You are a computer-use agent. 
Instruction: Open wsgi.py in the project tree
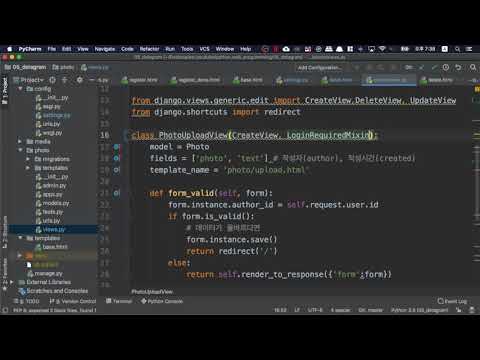tap(49, 133)
